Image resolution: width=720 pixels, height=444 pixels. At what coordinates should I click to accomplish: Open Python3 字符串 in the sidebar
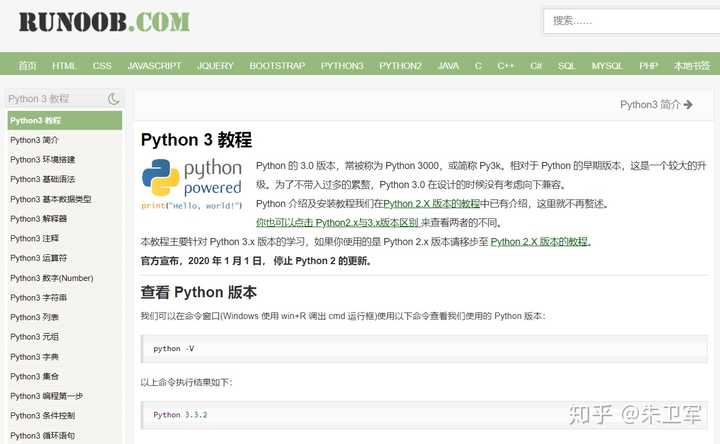coord(39,298)
